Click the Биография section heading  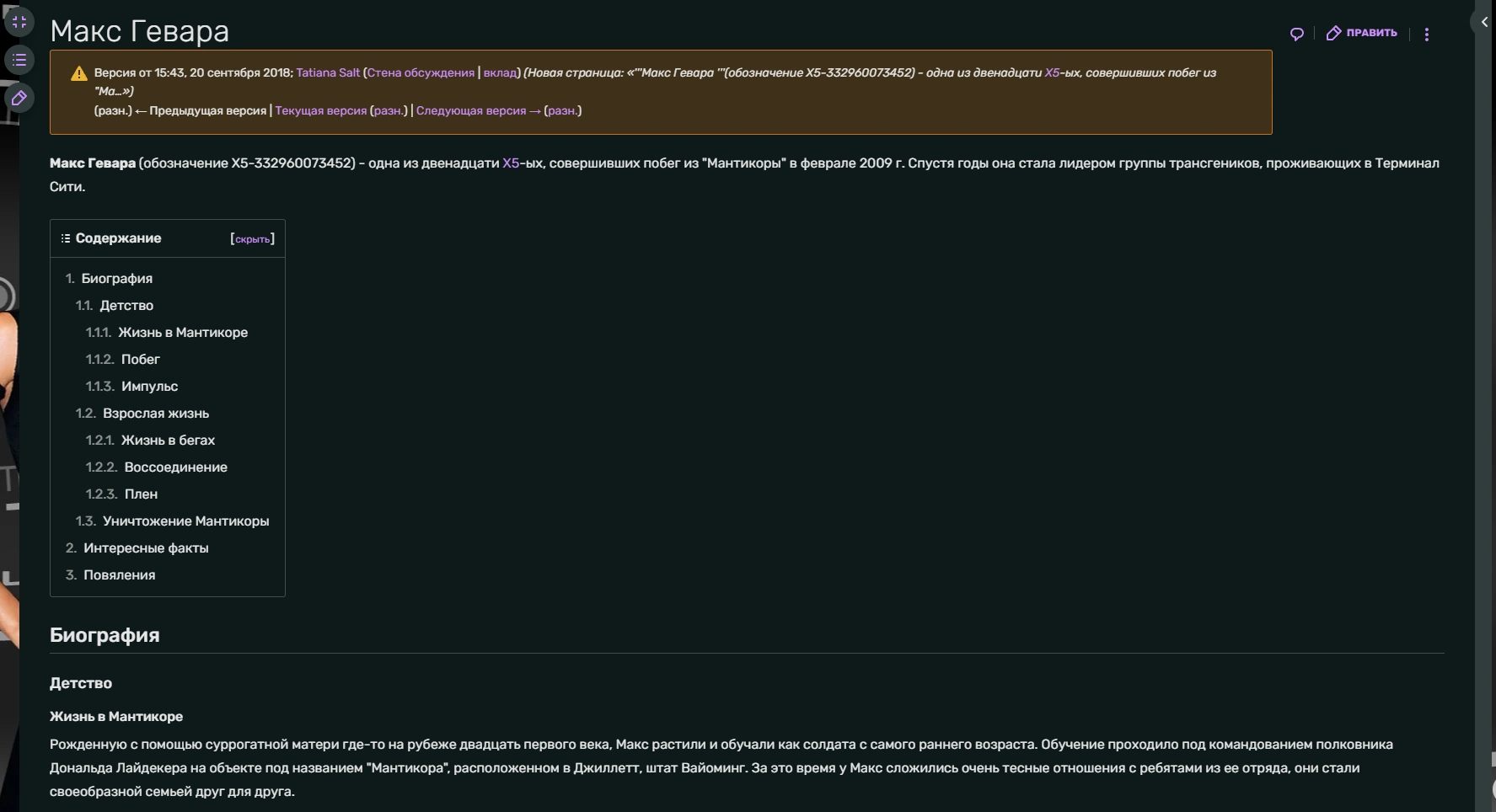[x=105, y=635]
